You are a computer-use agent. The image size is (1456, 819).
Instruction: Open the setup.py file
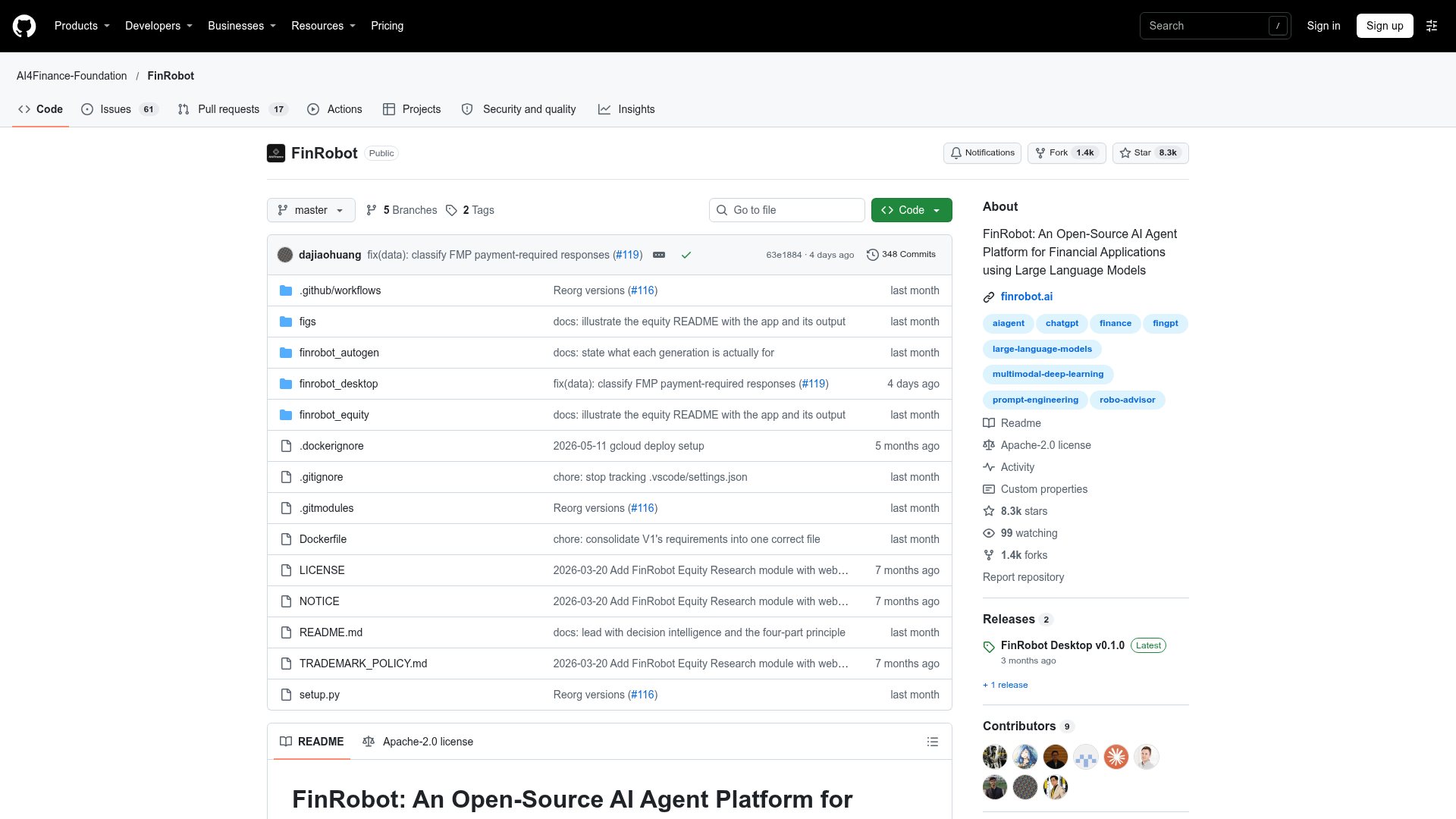click(319, 695)
